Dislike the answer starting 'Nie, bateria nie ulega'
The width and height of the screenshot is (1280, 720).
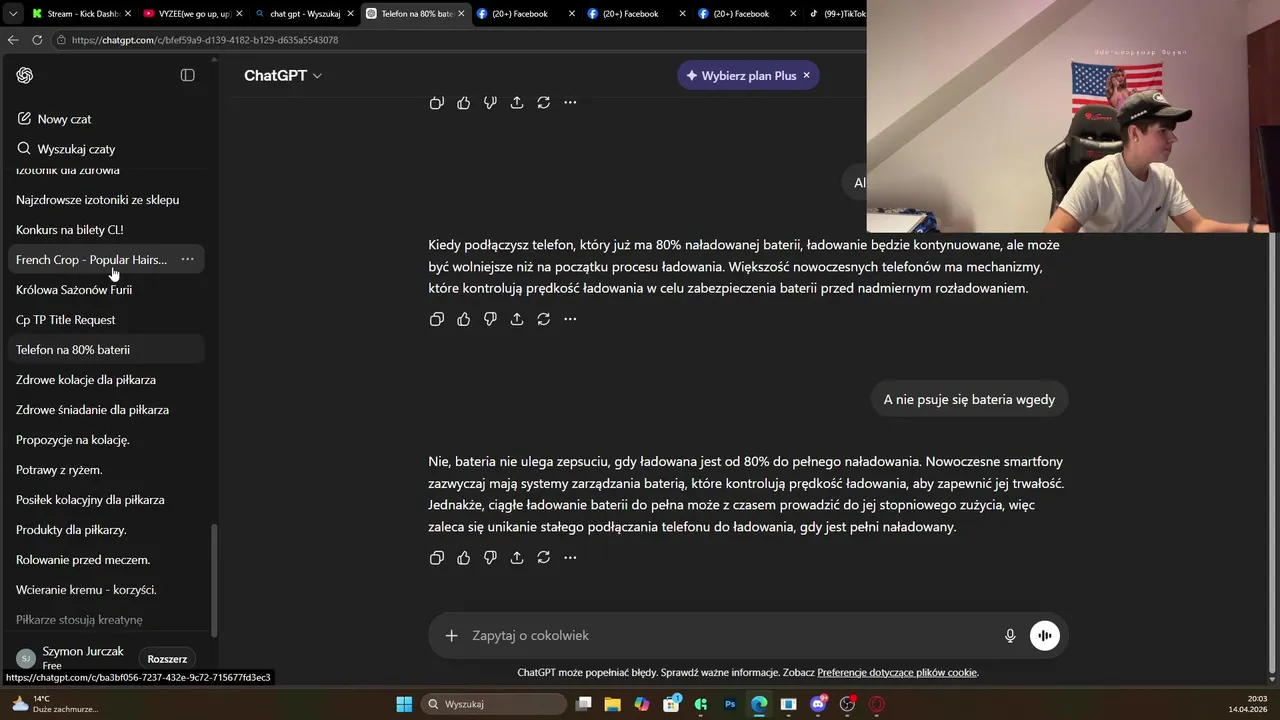pos(490,557)
